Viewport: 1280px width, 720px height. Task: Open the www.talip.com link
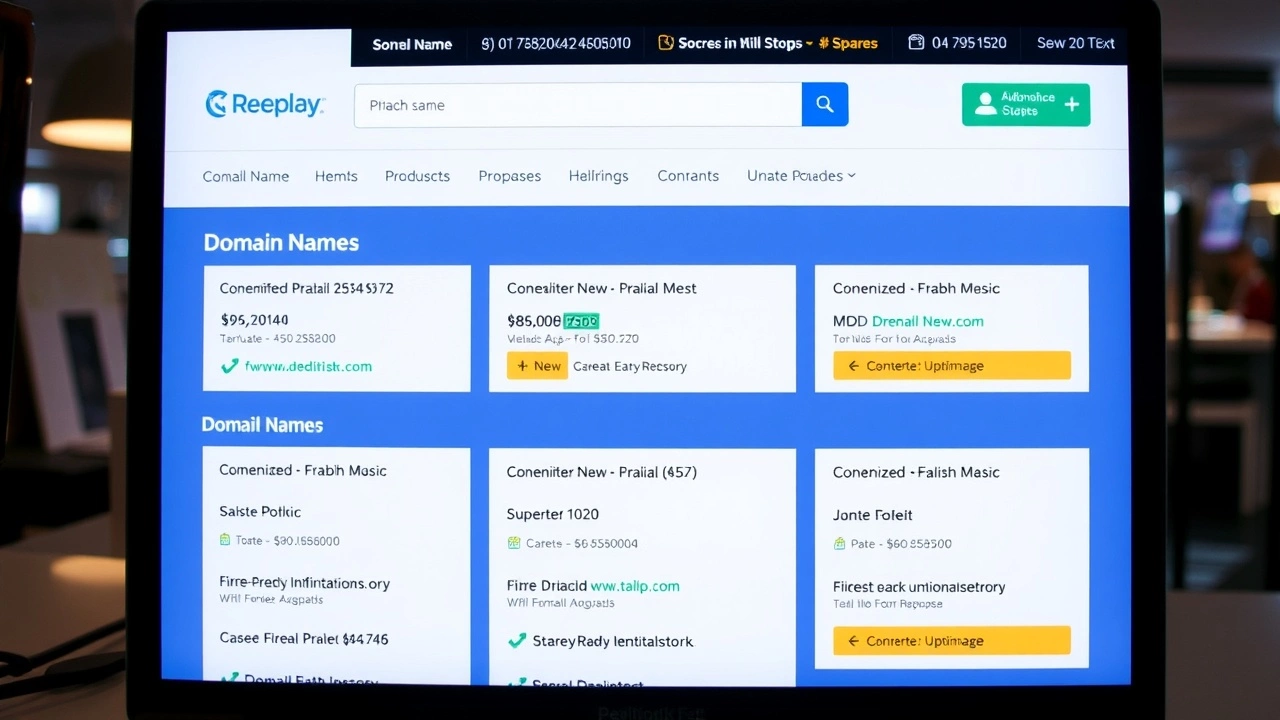point(634,586)
